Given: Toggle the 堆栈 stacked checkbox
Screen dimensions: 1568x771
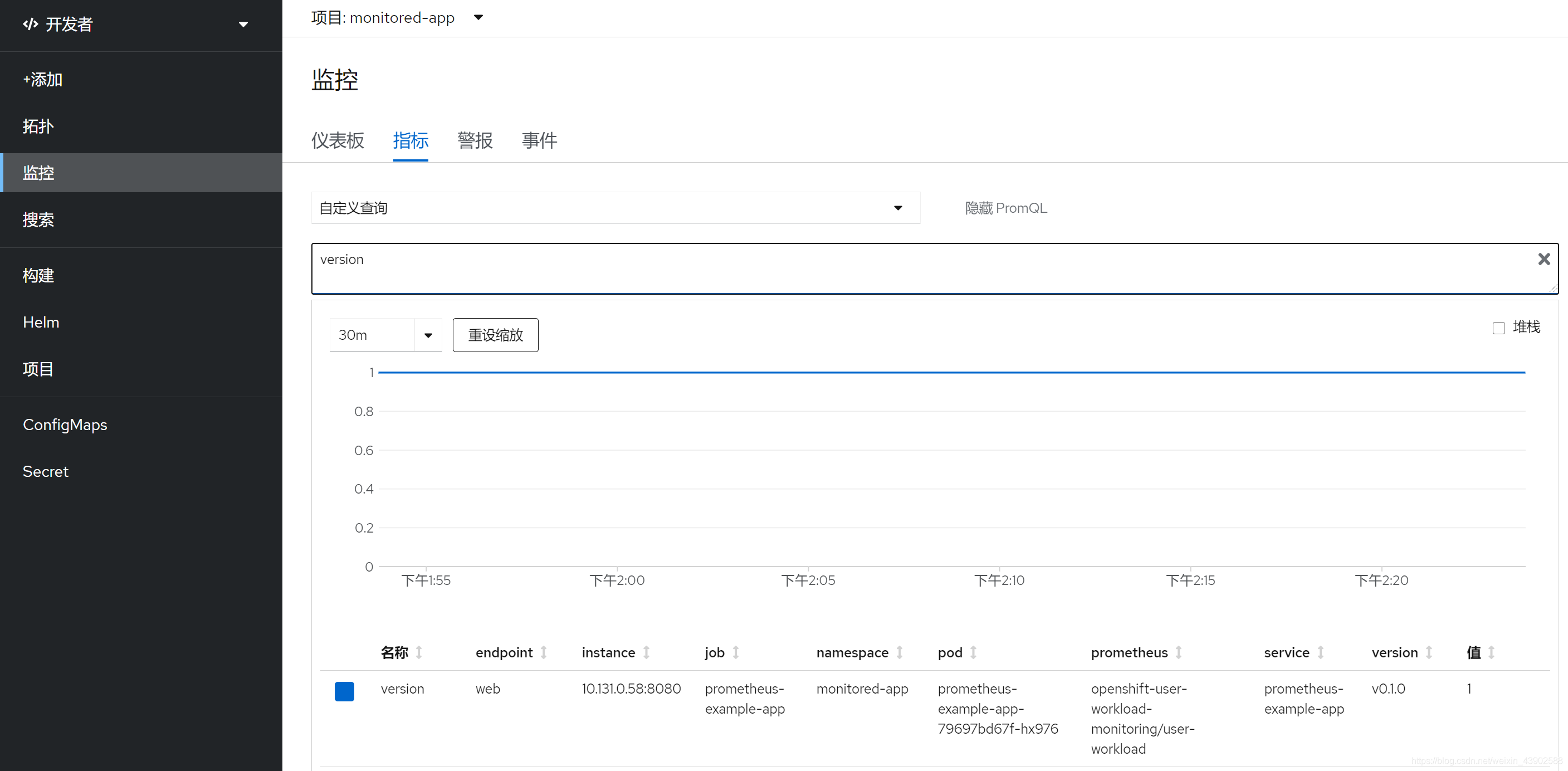Looking at the screenshot, I should tap(1498, 328).
